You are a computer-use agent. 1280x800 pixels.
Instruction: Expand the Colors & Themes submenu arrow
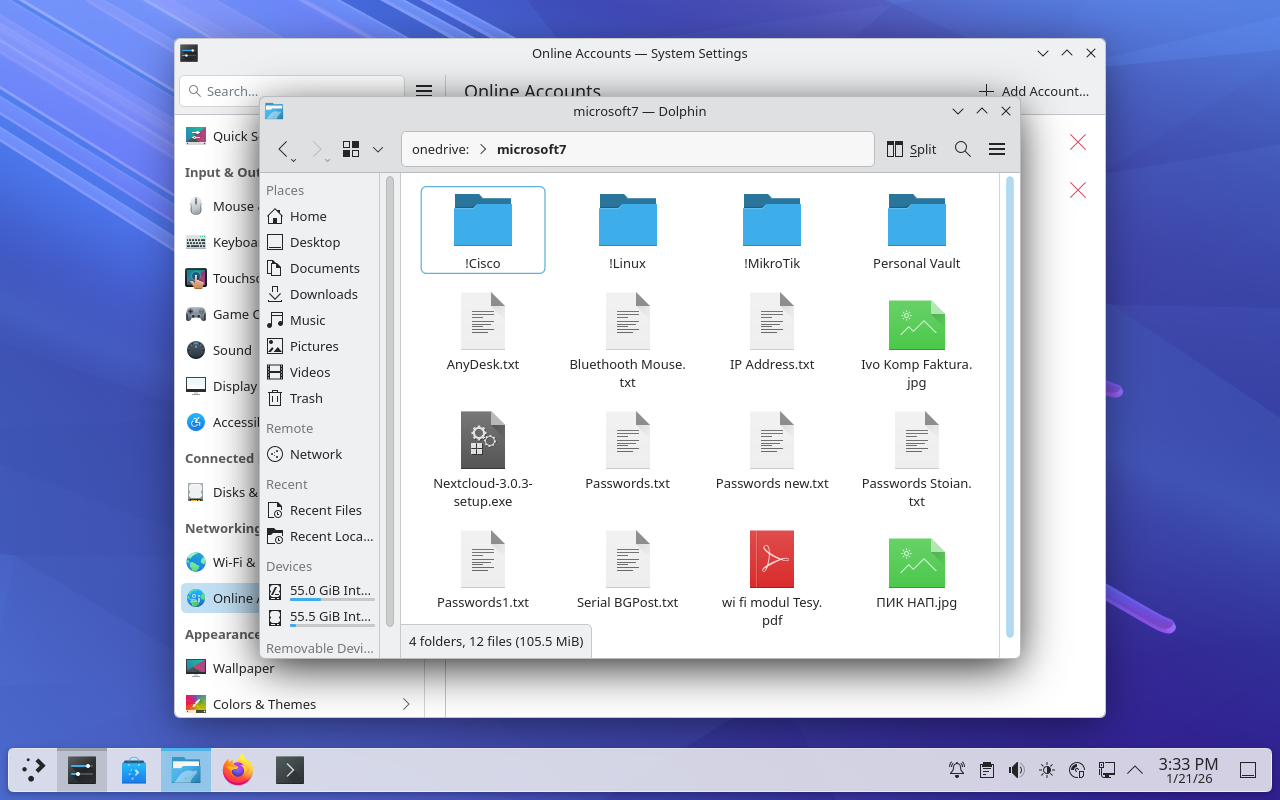coord(406,704)
